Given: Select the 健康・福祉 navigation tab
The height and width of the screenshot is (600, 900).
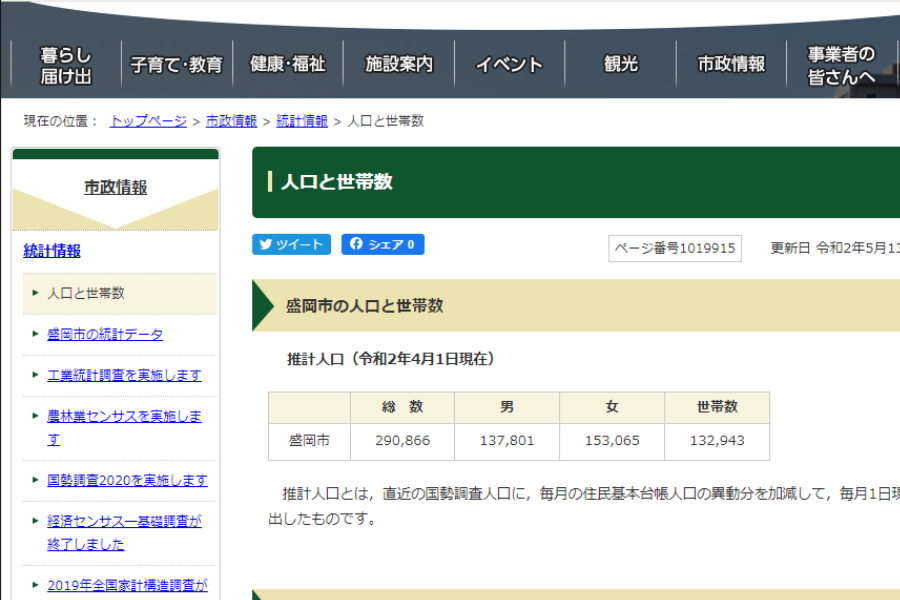Looking at the screenshot, I should [x=288, y=65].
